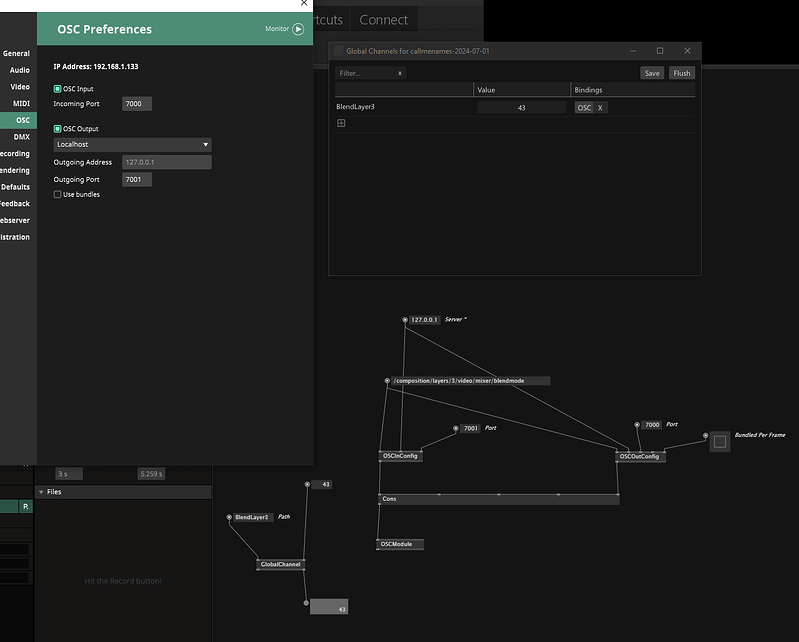Click the Value column header
The image size is (799, 642).
click(522, 90)
